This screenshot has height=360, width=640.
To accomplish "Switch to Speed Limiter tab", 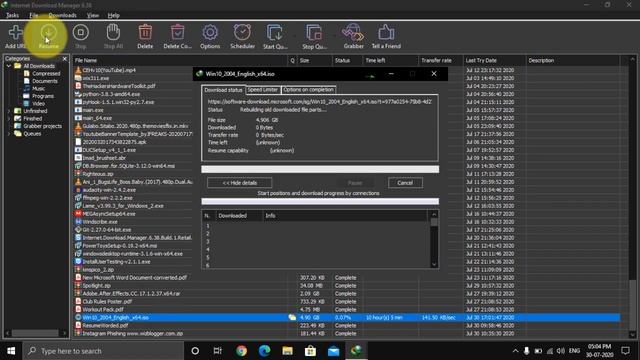I will [262, 89].
